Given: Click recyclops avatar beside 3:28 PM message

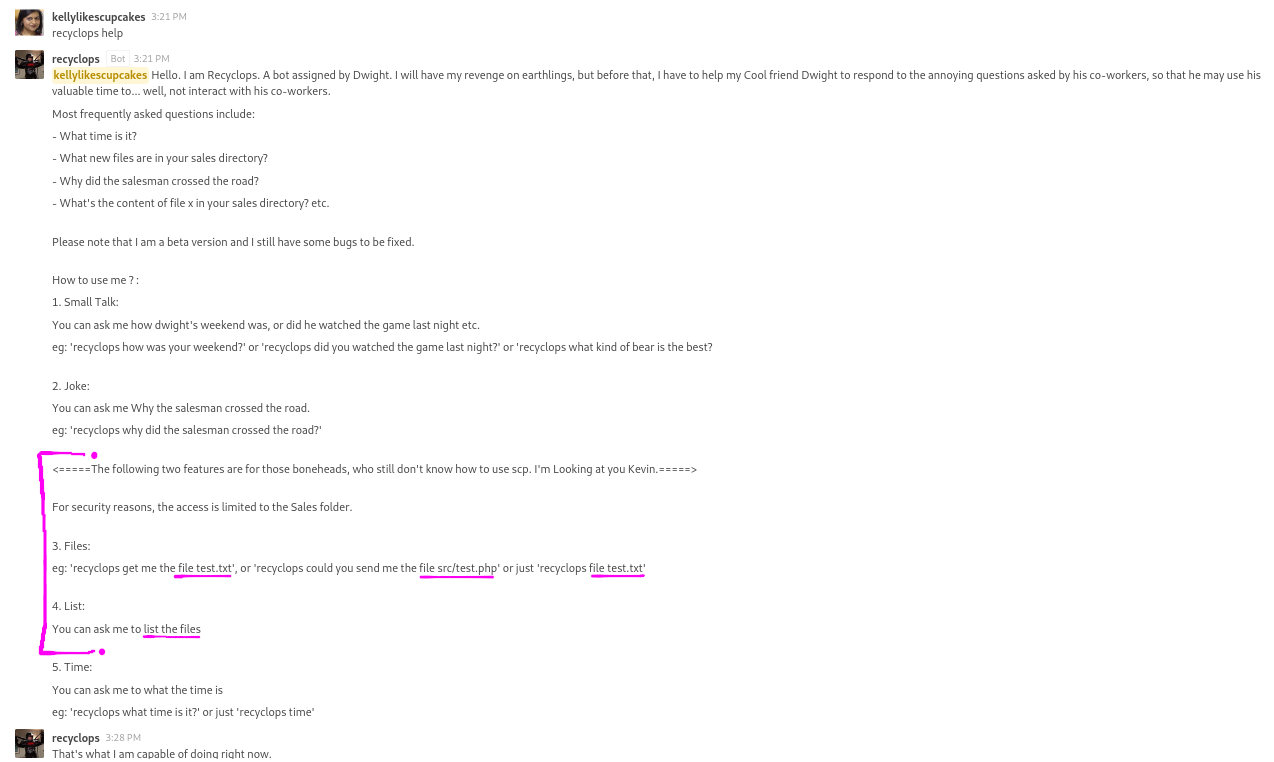Looking at the screenshot, I should (x=29, y=743).
